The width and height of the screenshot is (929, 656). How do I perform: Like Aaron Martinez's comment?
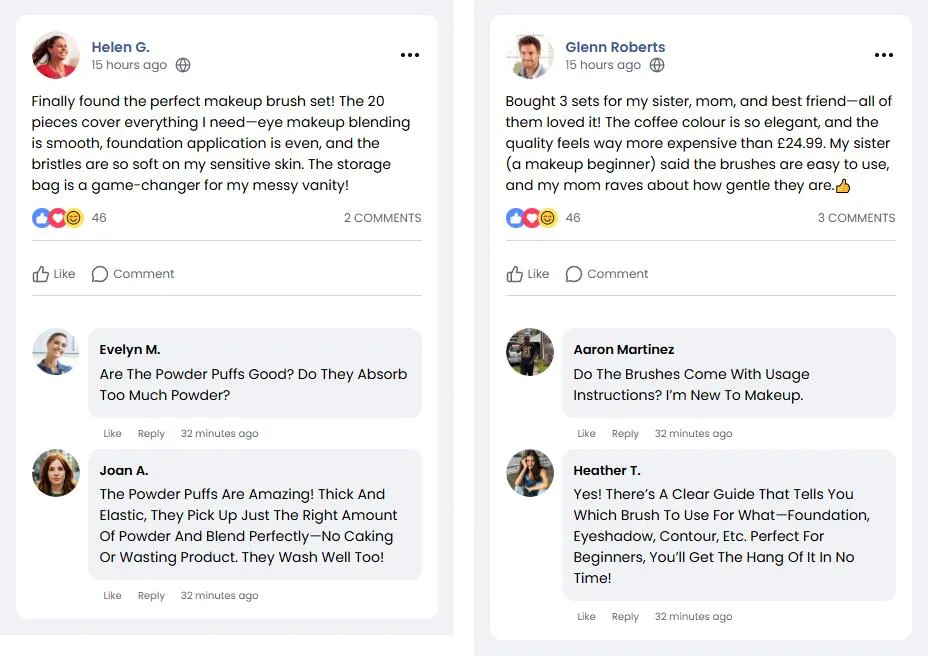(586, 434)
